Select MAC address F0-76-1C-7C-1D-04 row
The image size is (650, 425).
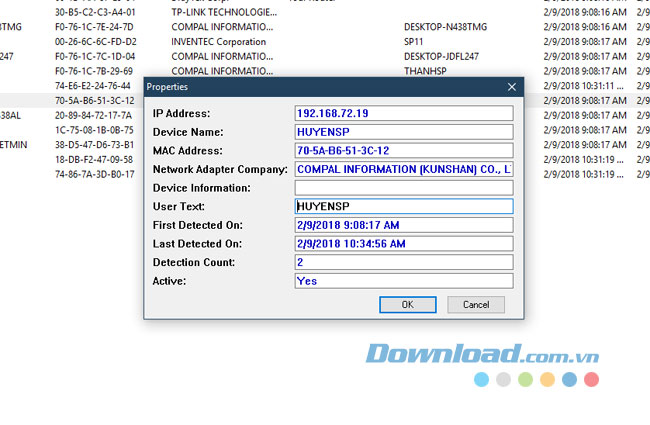point(95,56)
